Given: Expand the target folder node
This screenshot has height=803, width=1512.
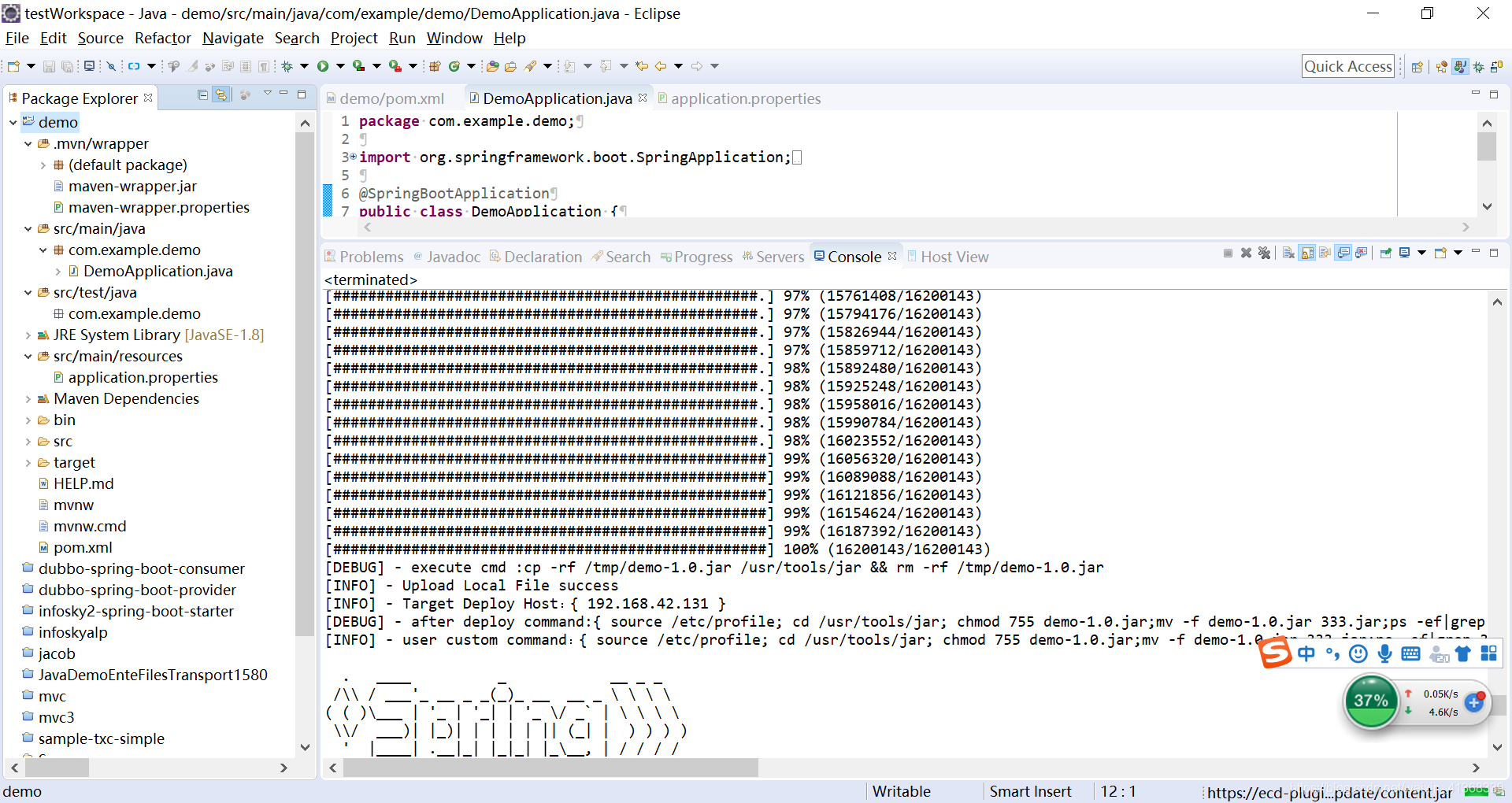Looking at the screenshot, I should [x=28, y=463].
